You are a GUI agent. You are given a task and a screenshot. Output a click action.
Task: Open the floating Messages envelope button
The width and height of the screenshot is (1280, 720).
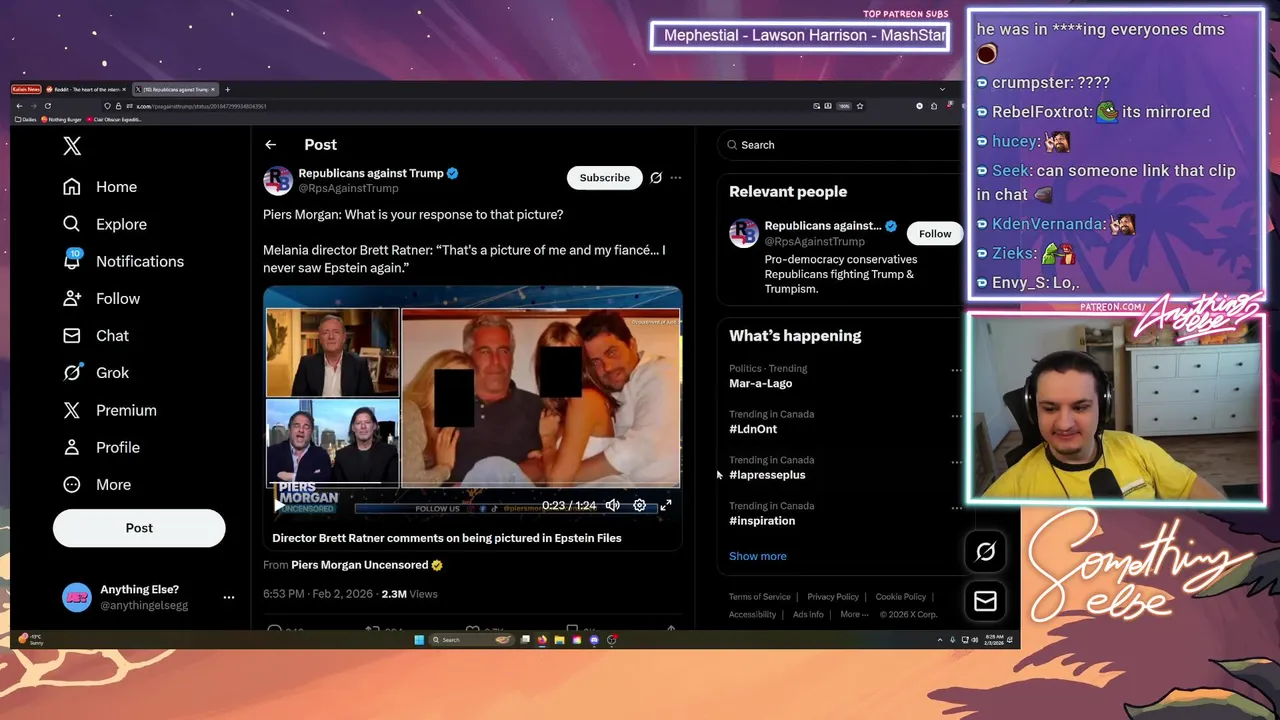[985, 600]
